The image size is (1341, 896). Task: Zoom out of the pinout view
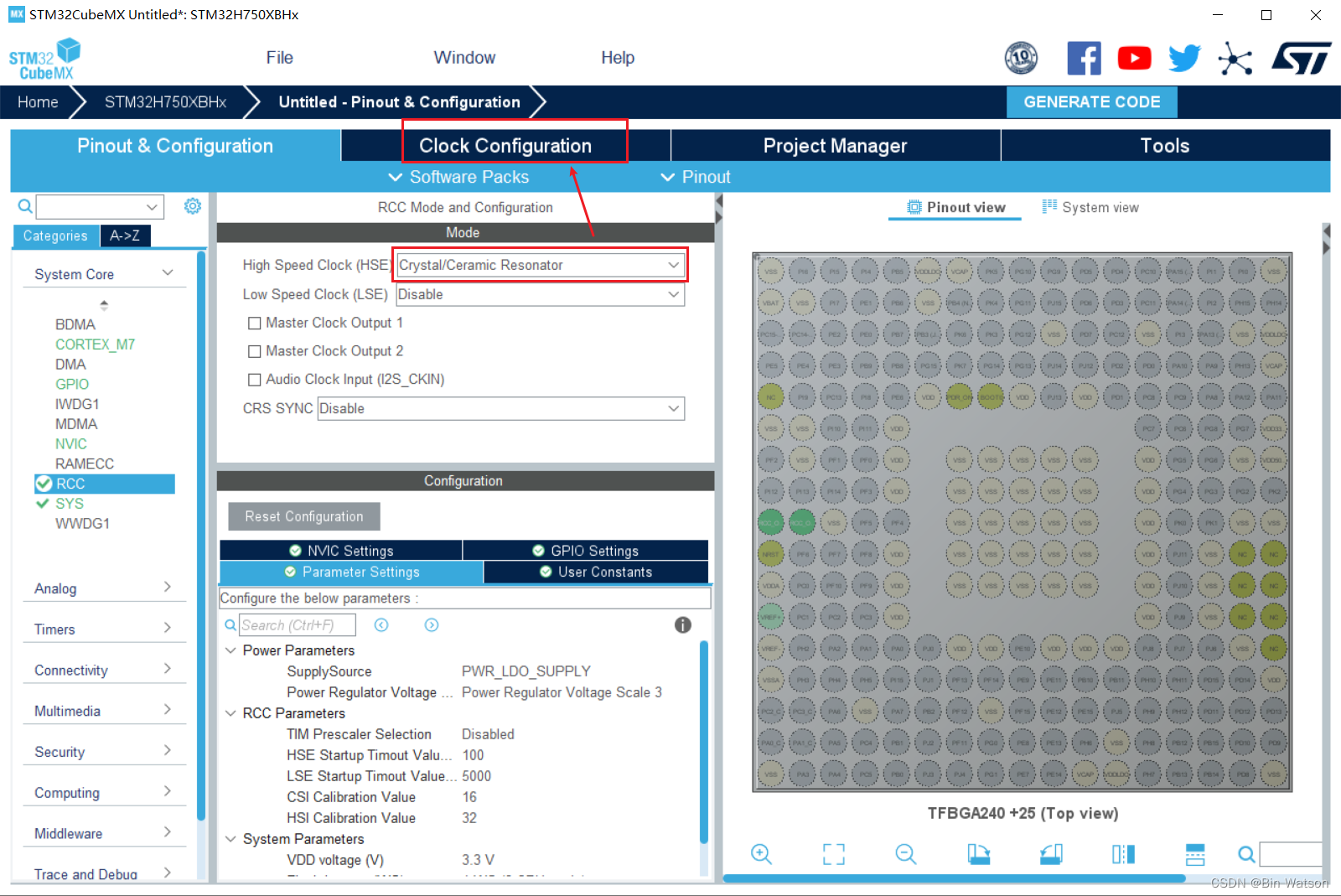tap(906, 854)
